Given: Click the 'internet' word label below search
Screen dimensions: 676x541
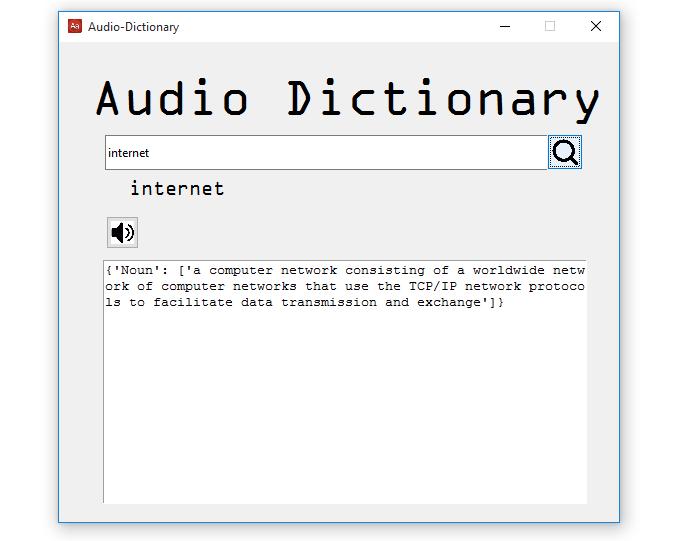Looking at the screenshot, I should click(x=177, y=189).
